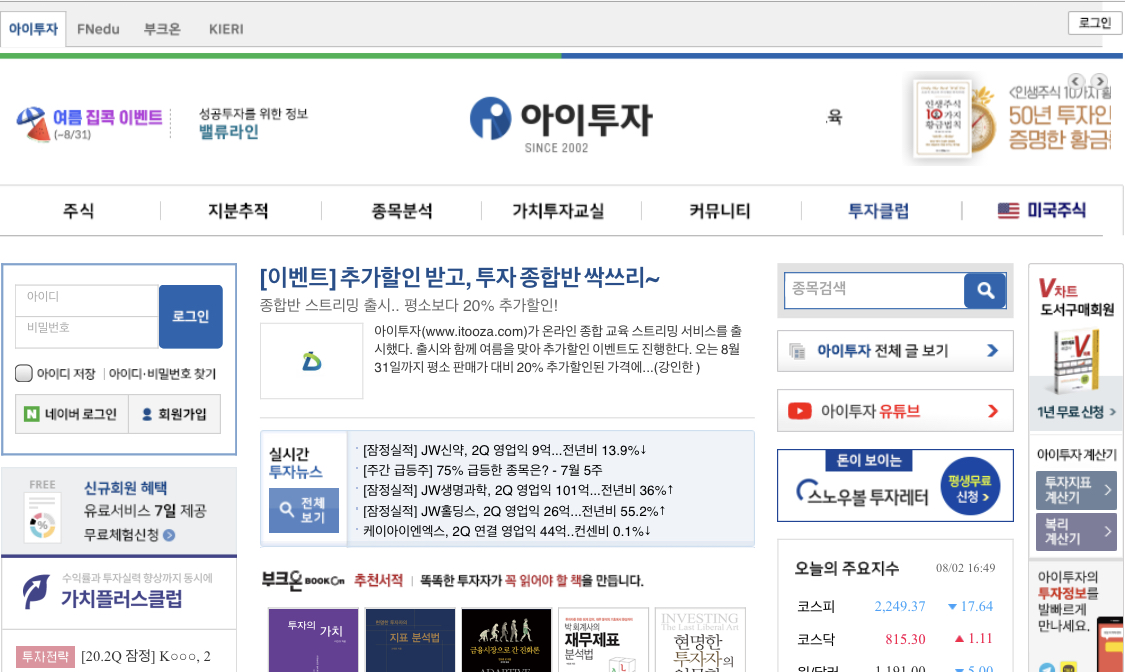Open the 가치투자교실 menu

tap(558, 211)
